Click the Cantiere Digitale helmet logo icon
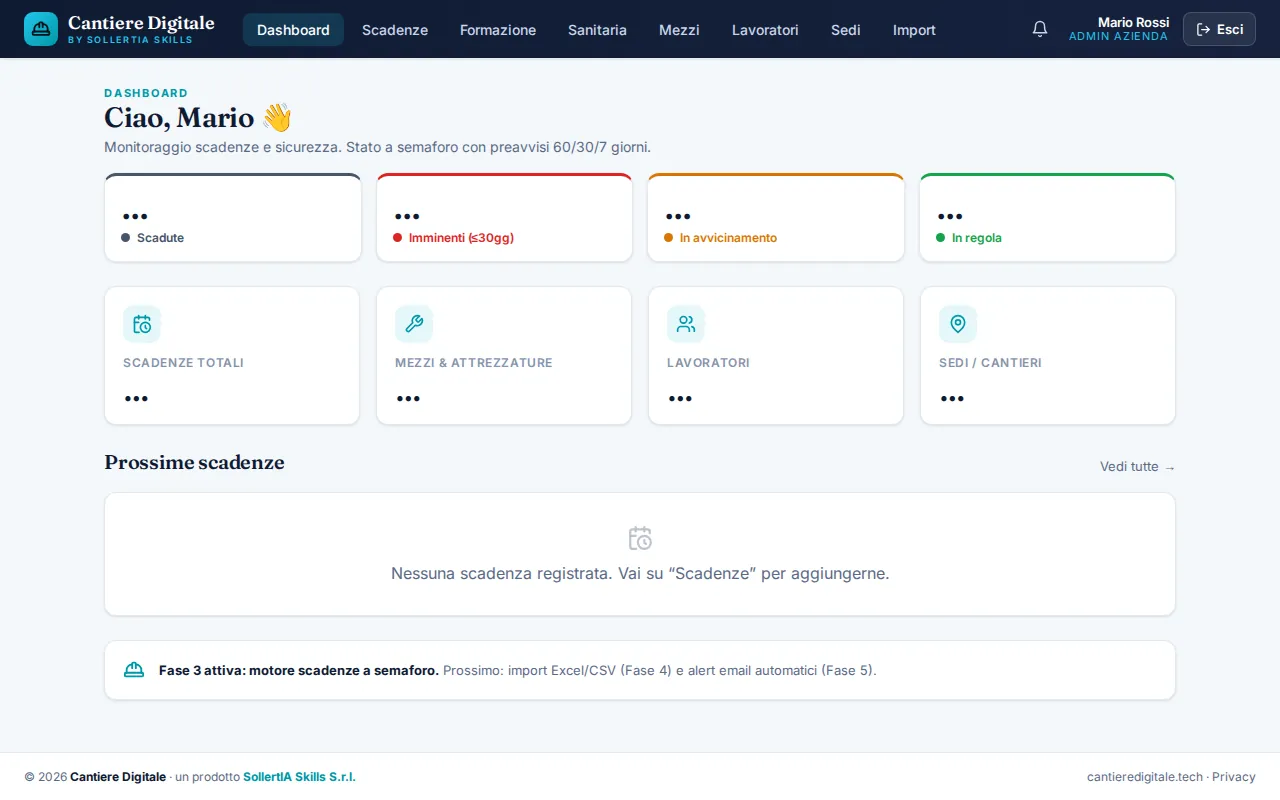Viewport: 1280px width, 800px height. point(41,29)
